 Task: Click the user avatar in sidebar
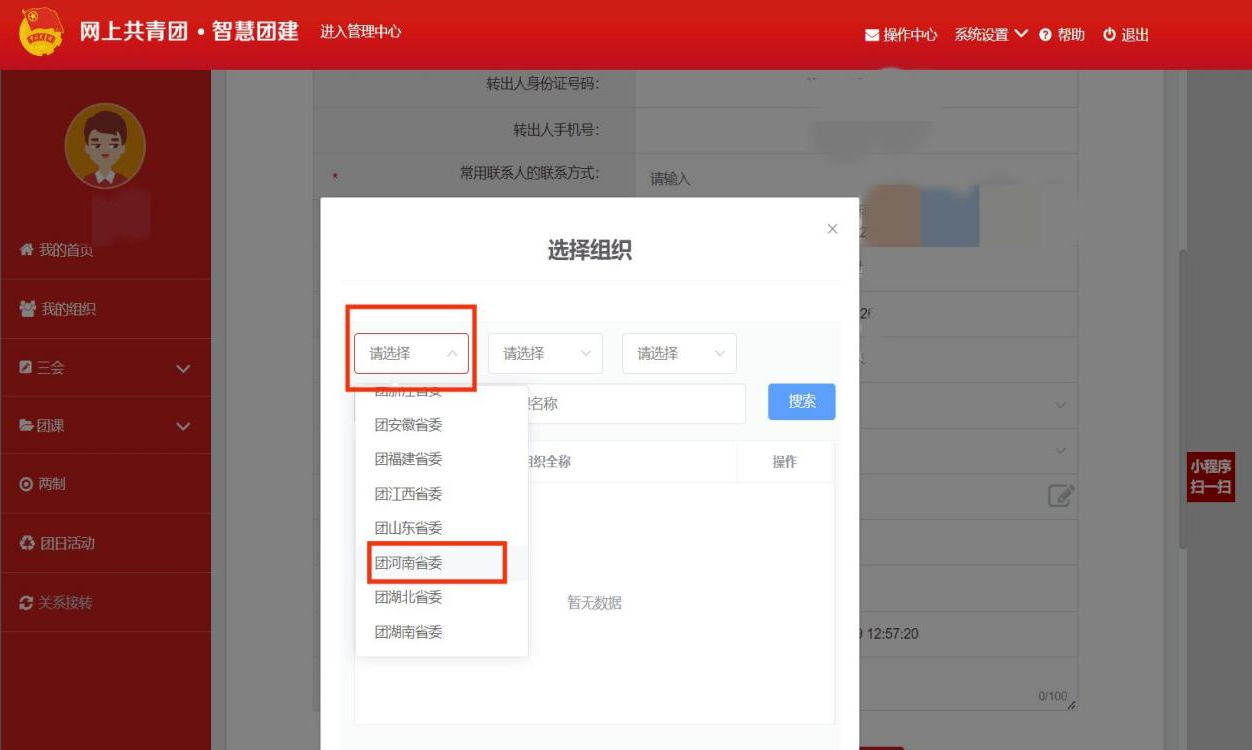[x=105, y=146]
